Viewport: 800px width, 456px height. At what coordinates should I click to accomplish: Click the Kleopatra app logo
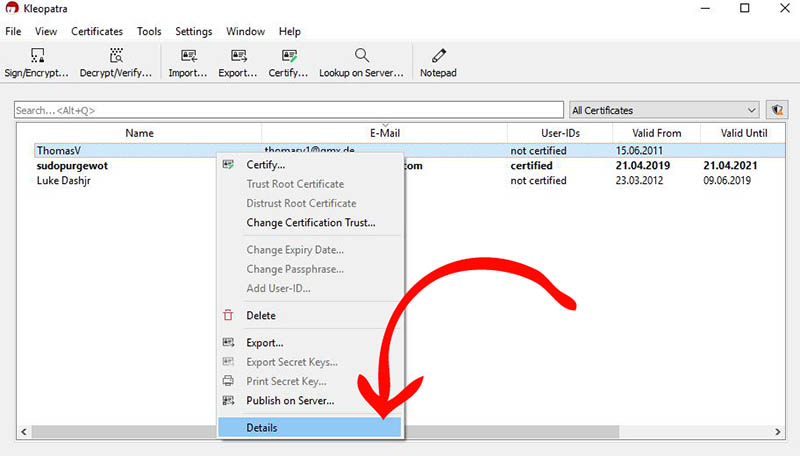point(12,8)
